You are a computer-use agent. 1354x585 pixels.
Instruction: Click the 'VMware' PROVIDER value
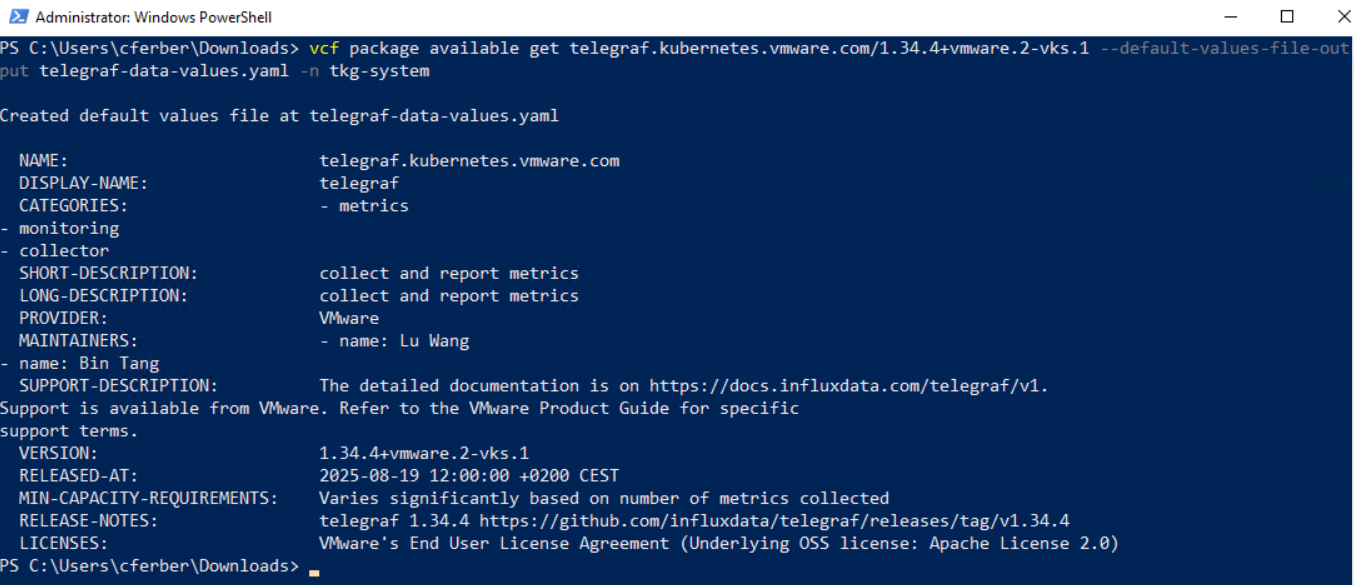[x=349, y=318]
